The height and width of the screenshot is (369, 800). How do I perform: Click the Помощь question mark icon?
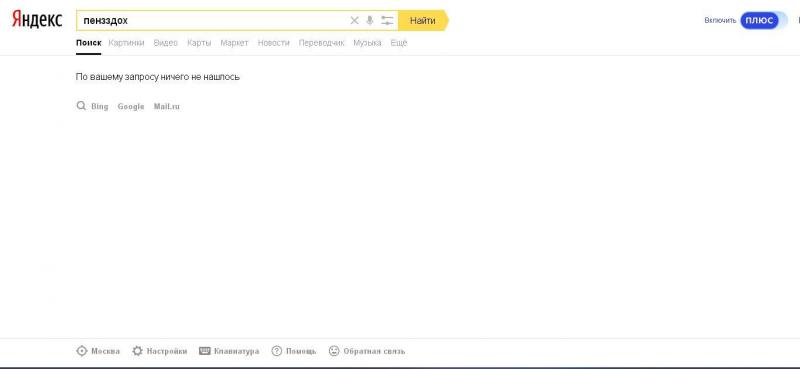click(x=277, y=351)
